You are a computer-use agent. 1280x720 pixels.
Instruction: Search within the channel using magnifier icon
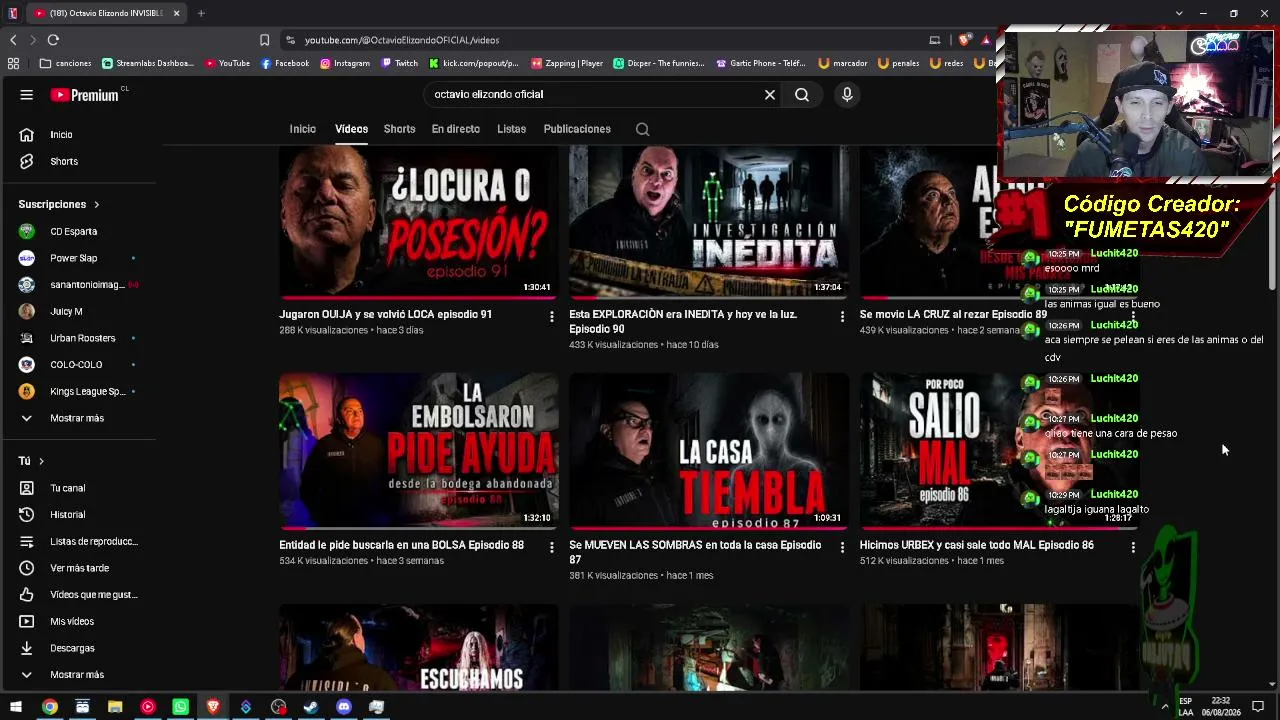[x=643, y=129]
